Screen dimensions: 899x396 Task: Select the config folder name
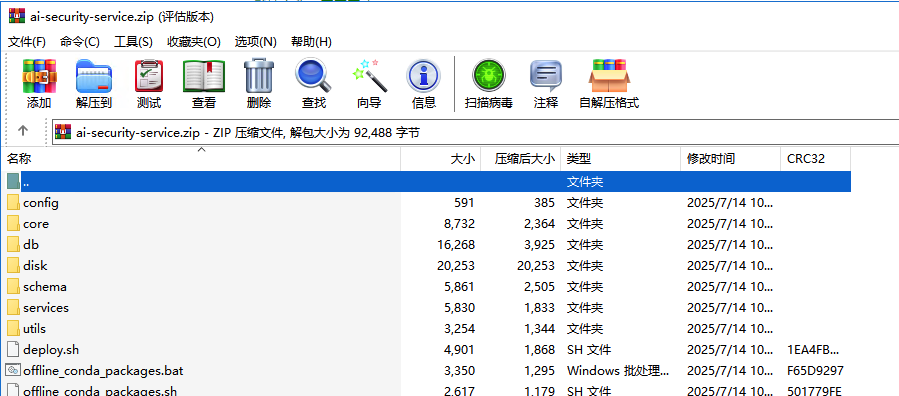41,202
